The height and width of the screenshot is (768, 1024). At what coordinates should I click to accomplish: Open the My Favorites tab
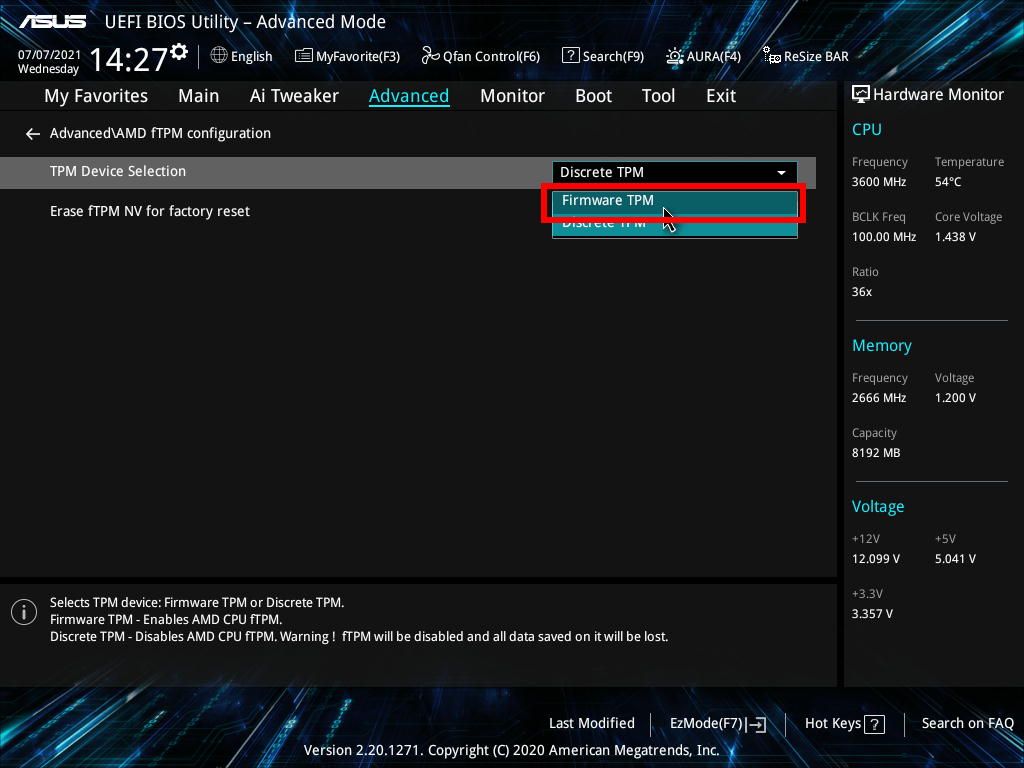click(x=96, y=96)
